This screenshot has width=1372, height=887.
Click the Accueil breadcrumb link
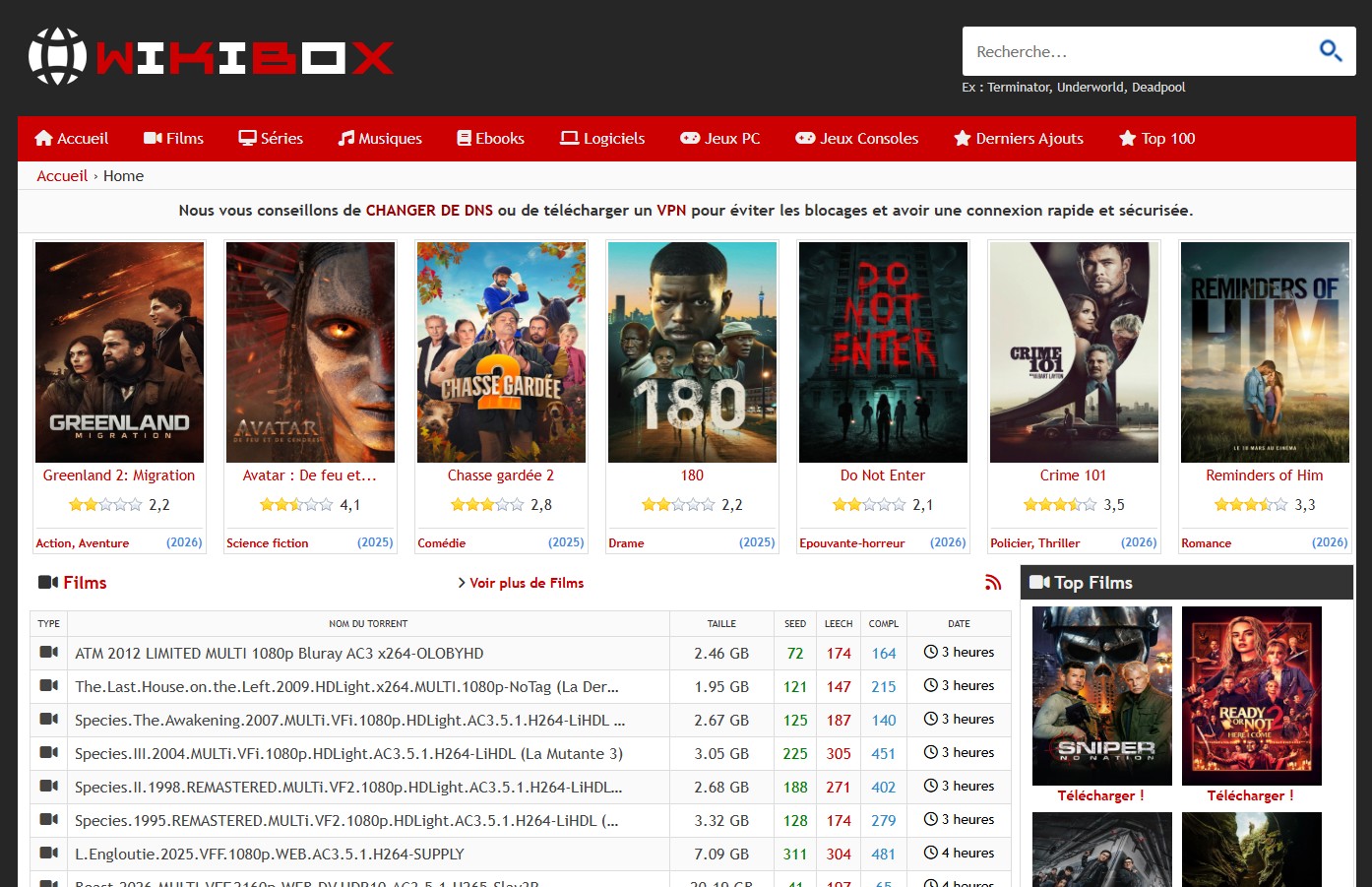(62, 176)
